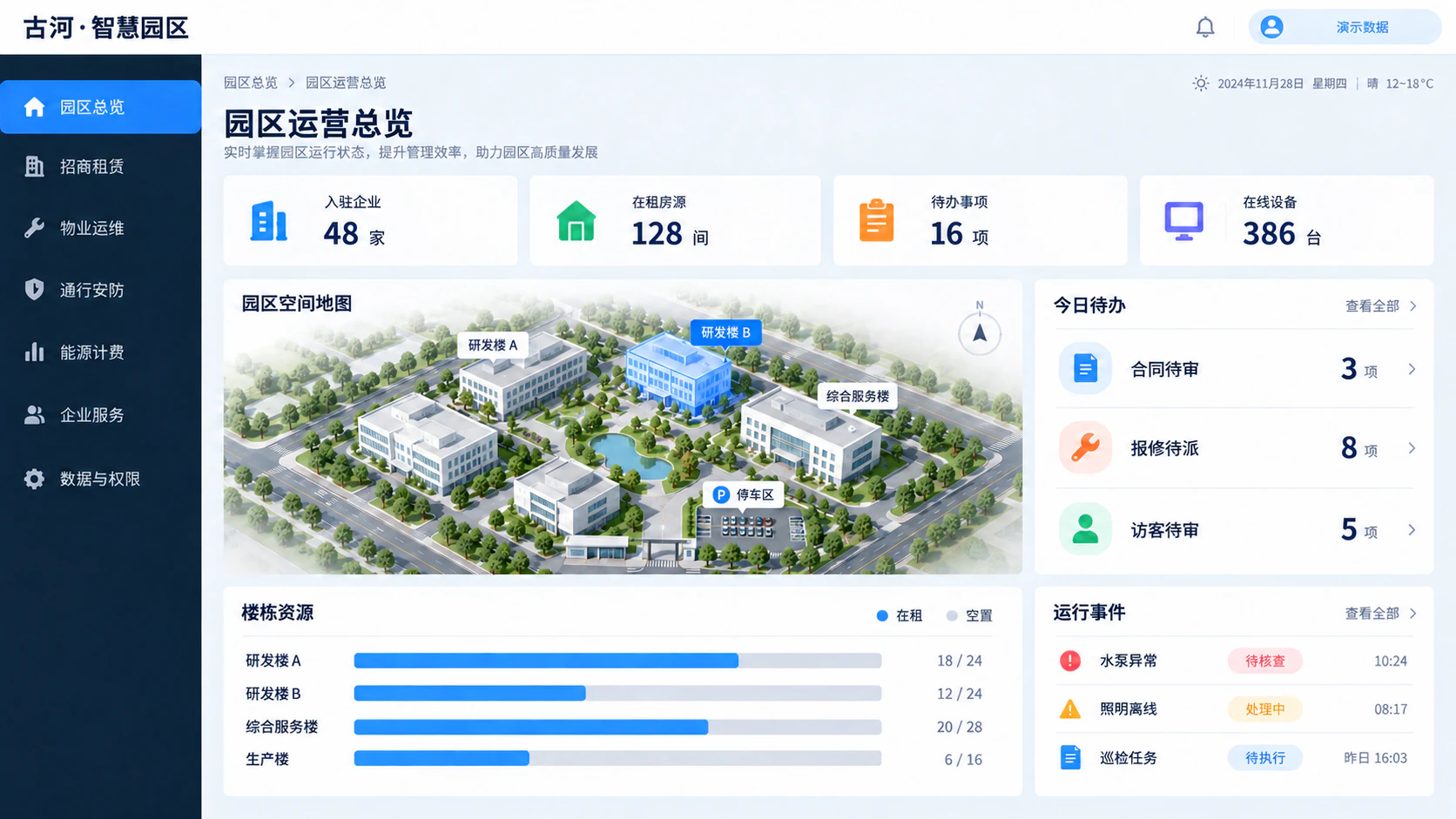
Task: Select the active 园区总览 menu item
Action: click(x=100, y=107)
